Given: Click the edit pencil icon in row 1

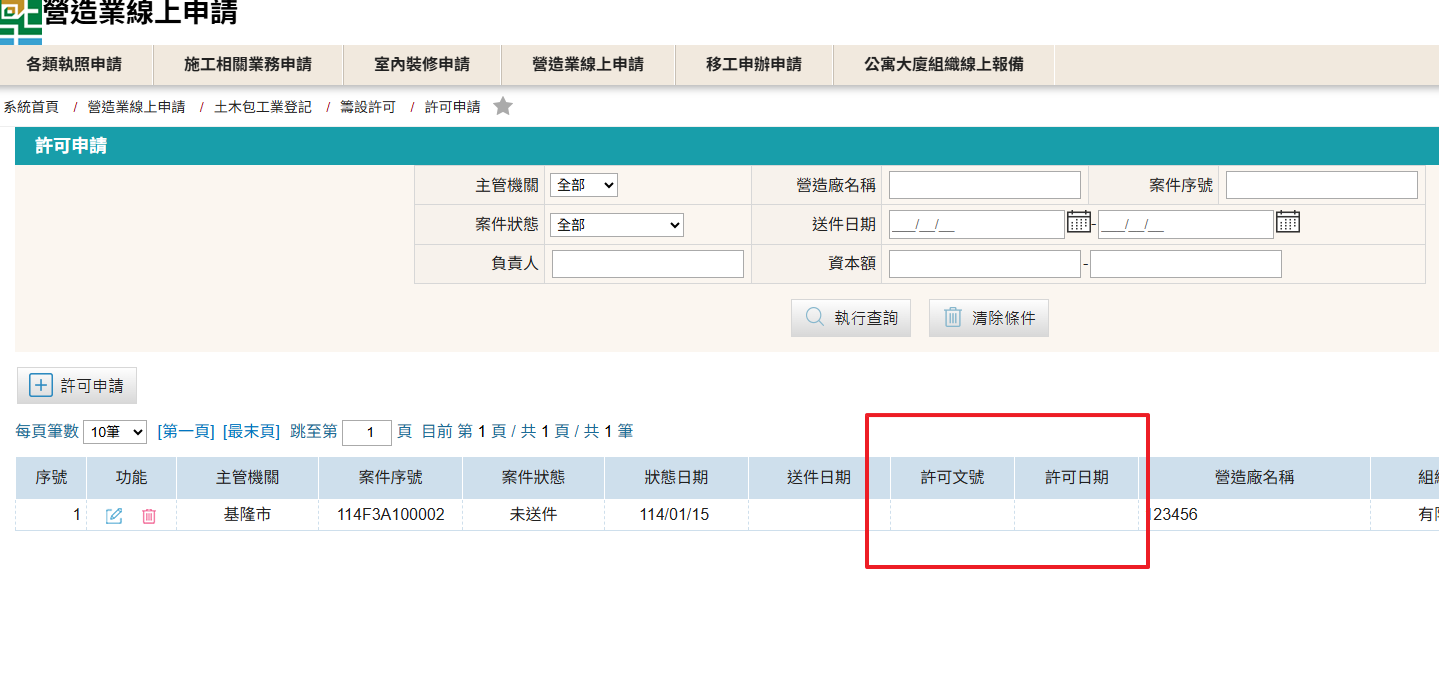Looking at the screenshot, I should click(114, 516).
